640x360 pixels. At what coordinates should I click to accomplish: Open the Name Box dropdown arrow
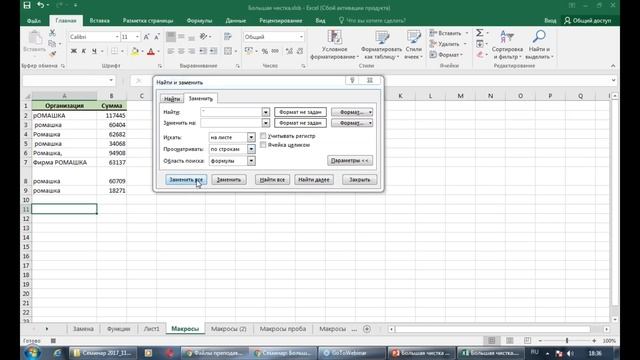pyautogui.click(x=111, y=80)
